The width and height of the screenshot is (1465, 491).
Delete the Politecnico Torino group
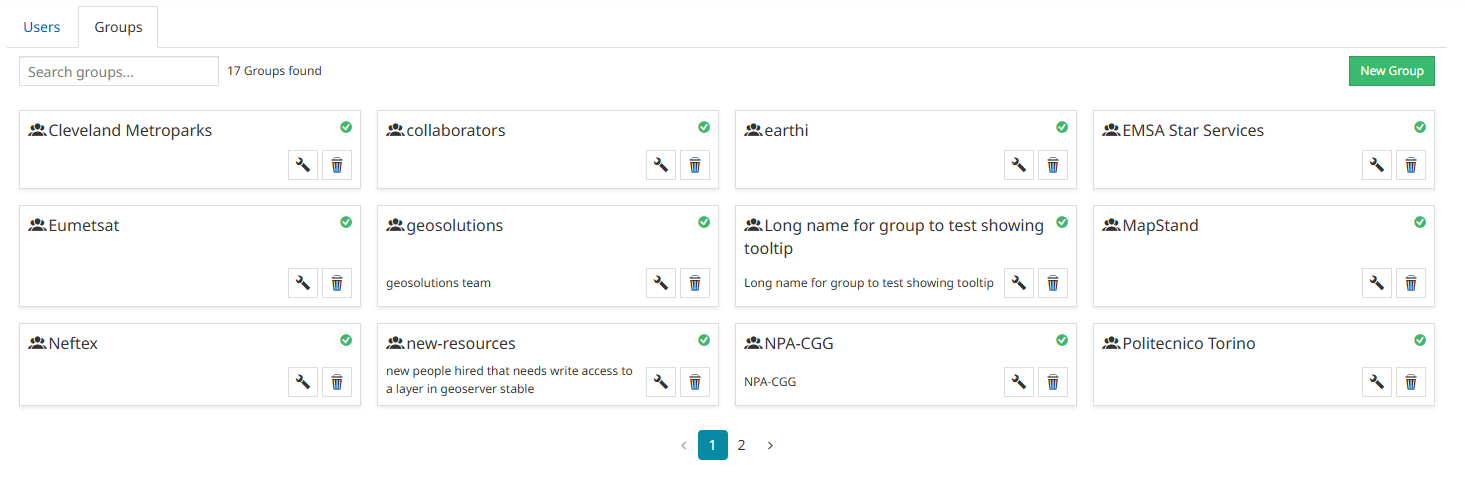coord(1411,381)
